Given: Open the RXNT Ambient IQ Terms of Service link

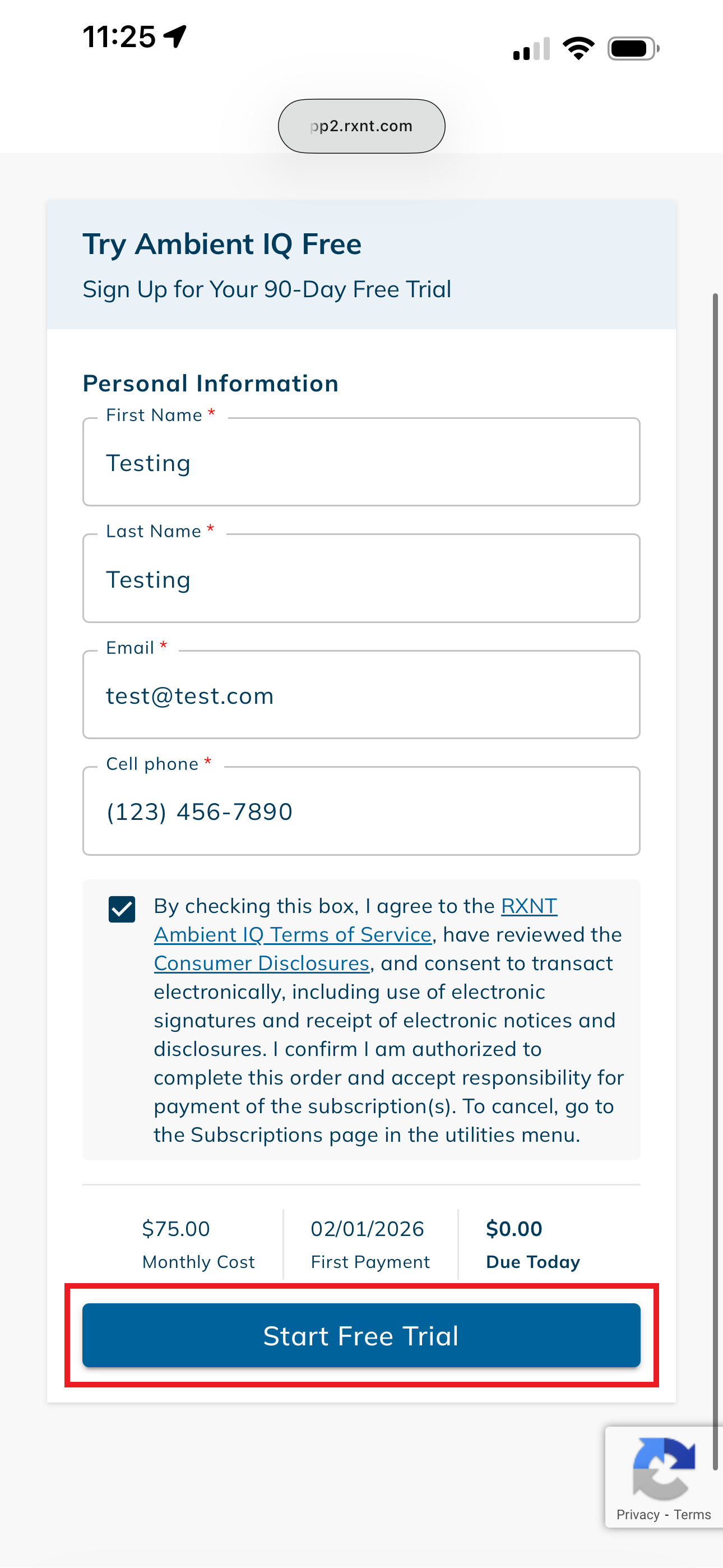Looking at the screenshot, I should 293,934.
